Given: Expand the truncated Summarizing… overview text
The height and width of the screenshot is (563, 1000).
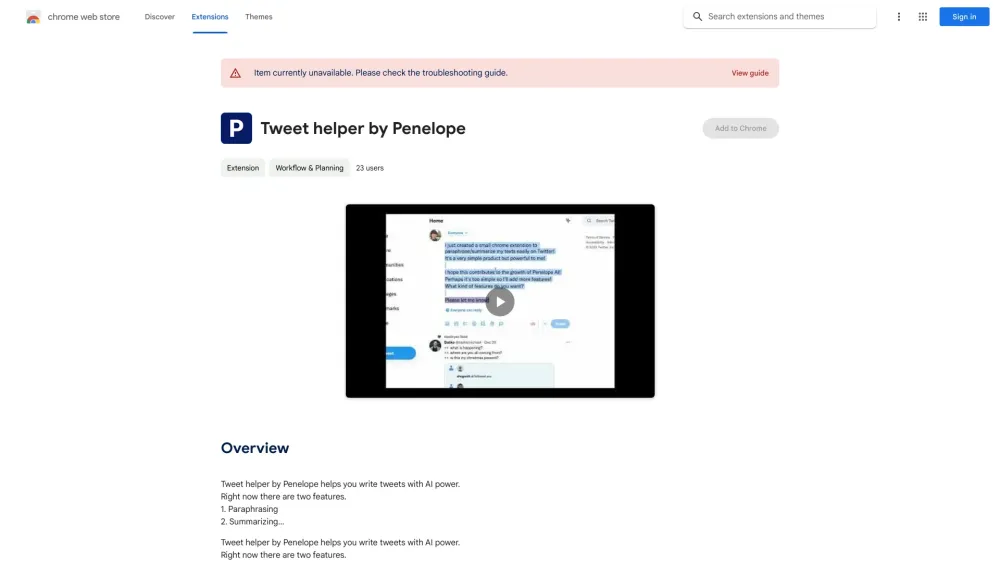Looking at the screenshot, I should pyautogui.click(x=253, y=521).
